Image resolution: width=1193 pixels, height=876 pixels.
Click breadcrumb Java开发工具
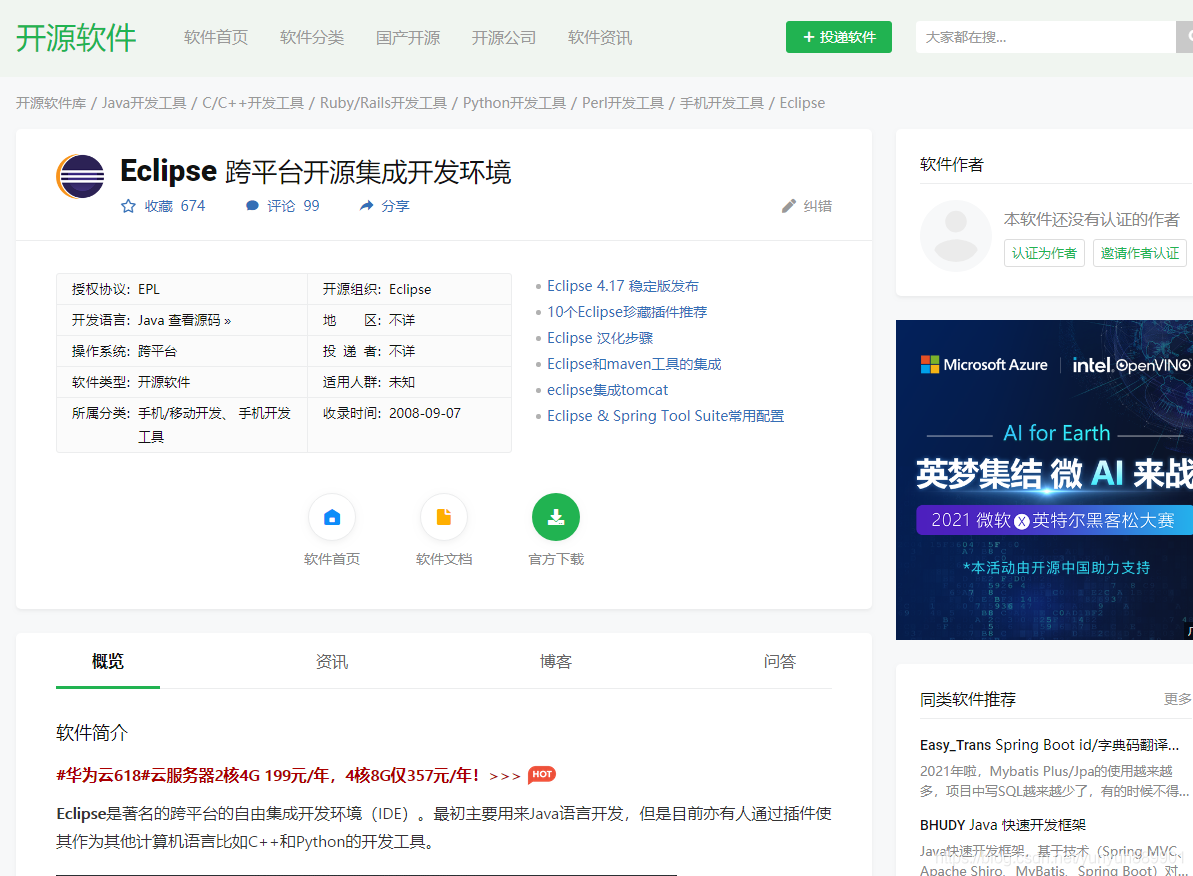(x=144, y=103)
